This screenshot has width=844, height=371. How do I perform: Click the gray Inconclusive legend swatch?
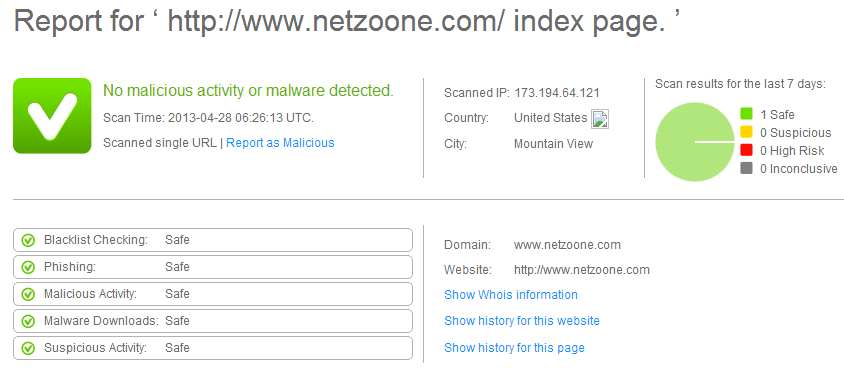pyautogui.click(x=746, y=169)
